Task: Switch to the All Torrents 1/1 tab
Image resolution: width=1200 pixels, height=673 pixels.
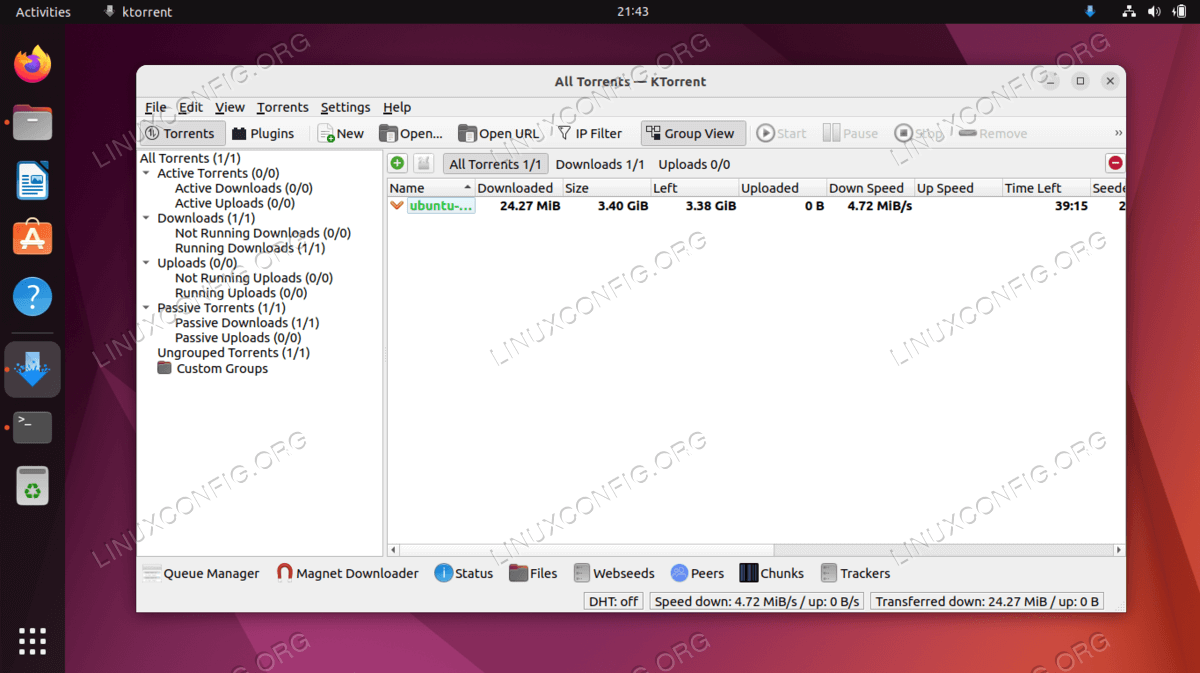Action: [495, 164]
